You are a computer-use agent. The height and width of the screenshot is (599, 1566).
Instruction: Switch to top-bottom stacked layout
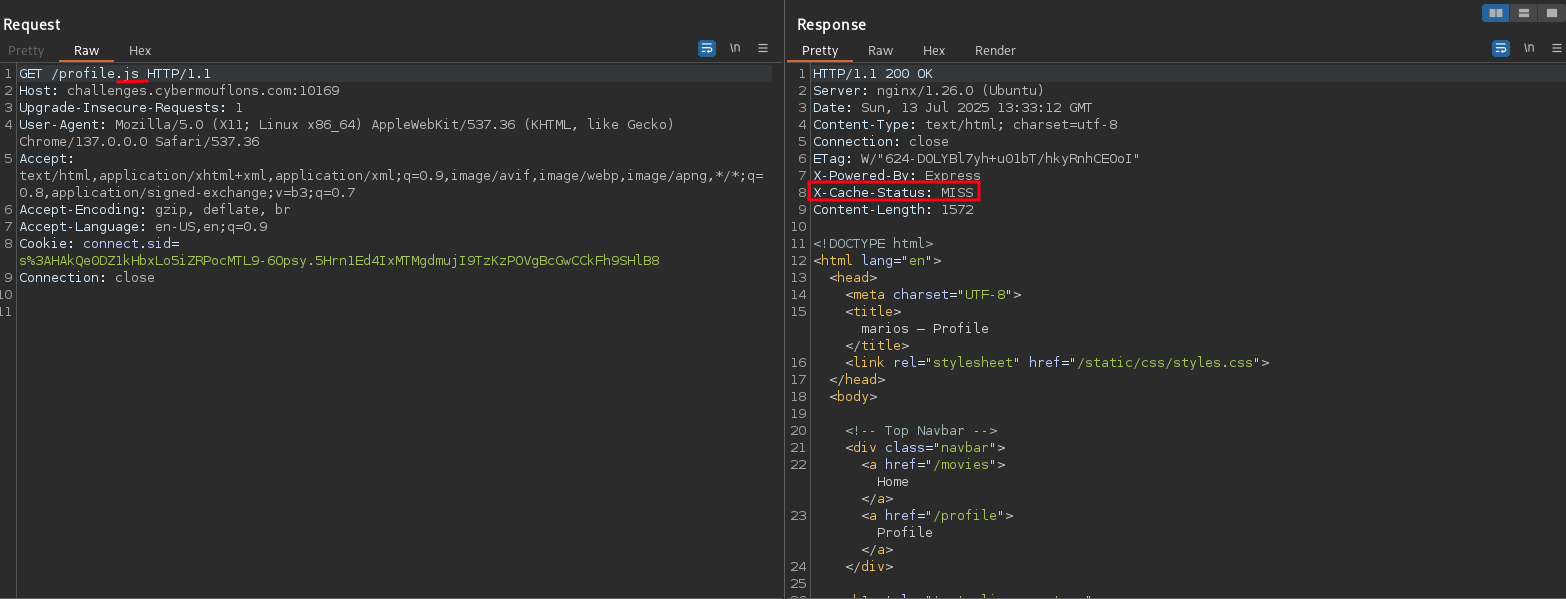pos(1524,13)
